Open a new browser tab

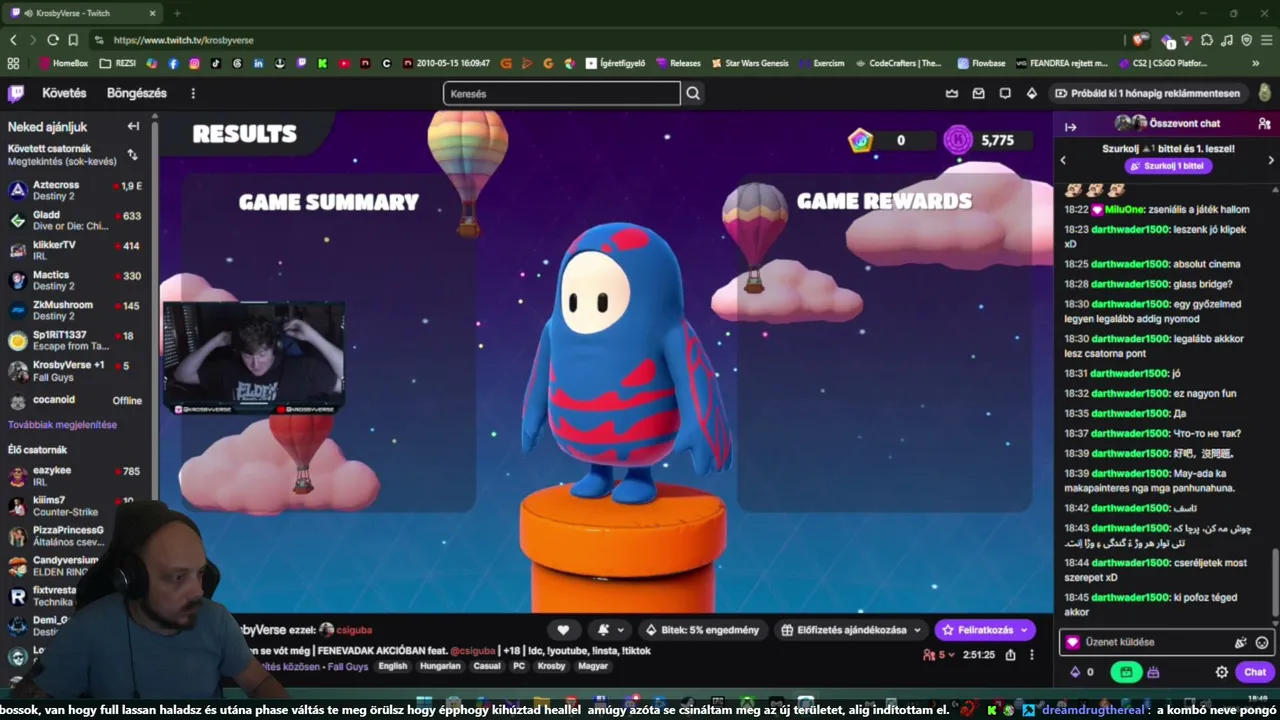tap(177, 13)
